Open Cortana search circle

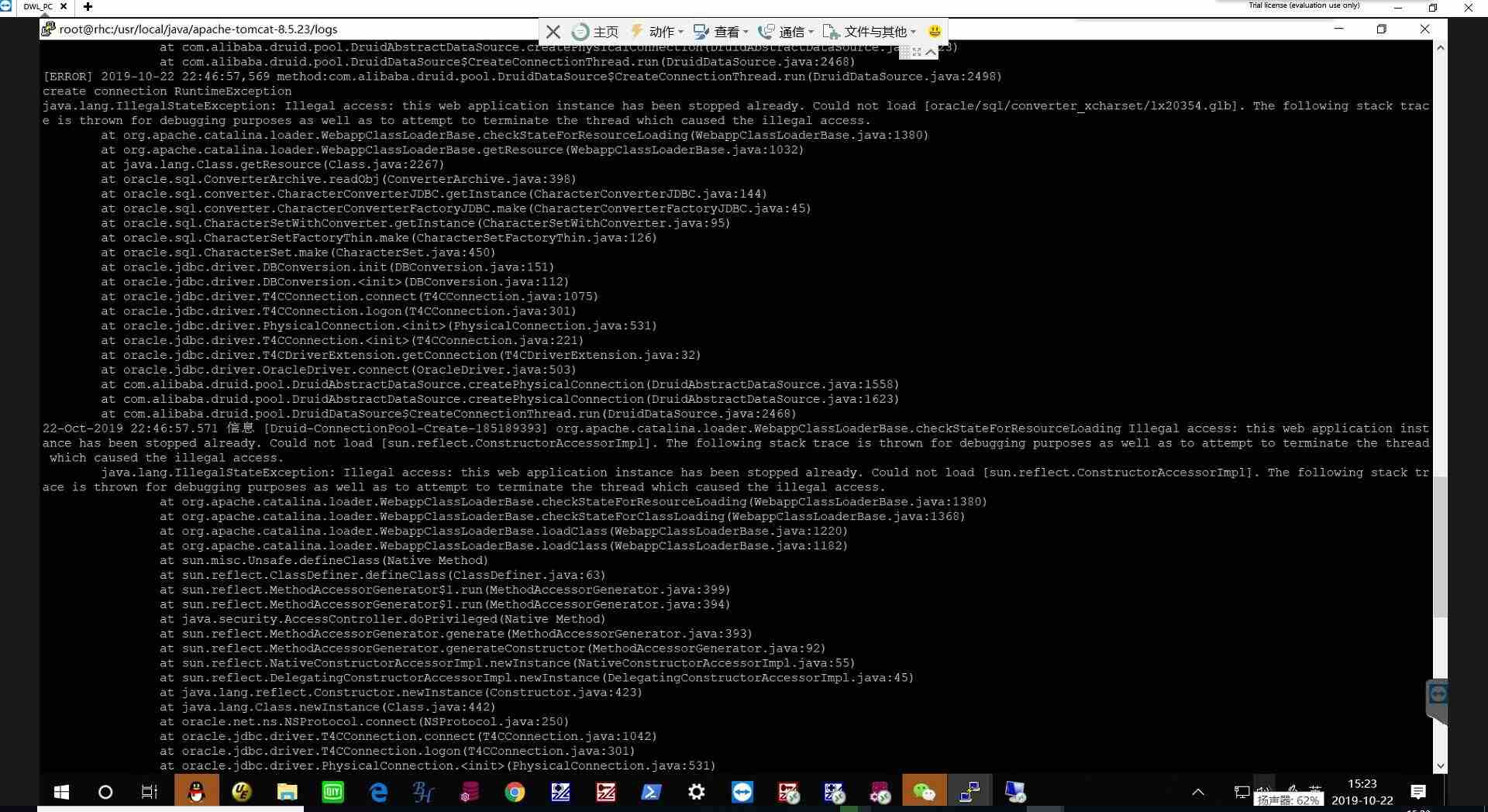pyautogui.click(x=105, y=792)
